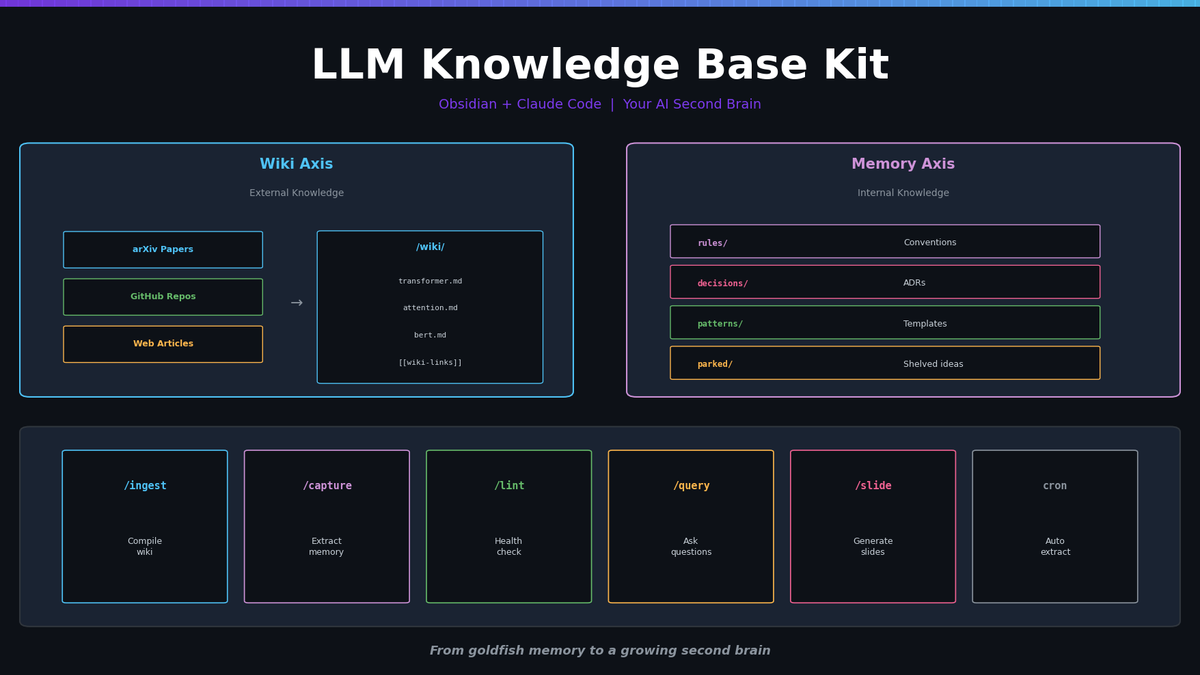Open the /slide Generate slides command card
Screen dimensions: 1200x675
[x=872, y=526]
